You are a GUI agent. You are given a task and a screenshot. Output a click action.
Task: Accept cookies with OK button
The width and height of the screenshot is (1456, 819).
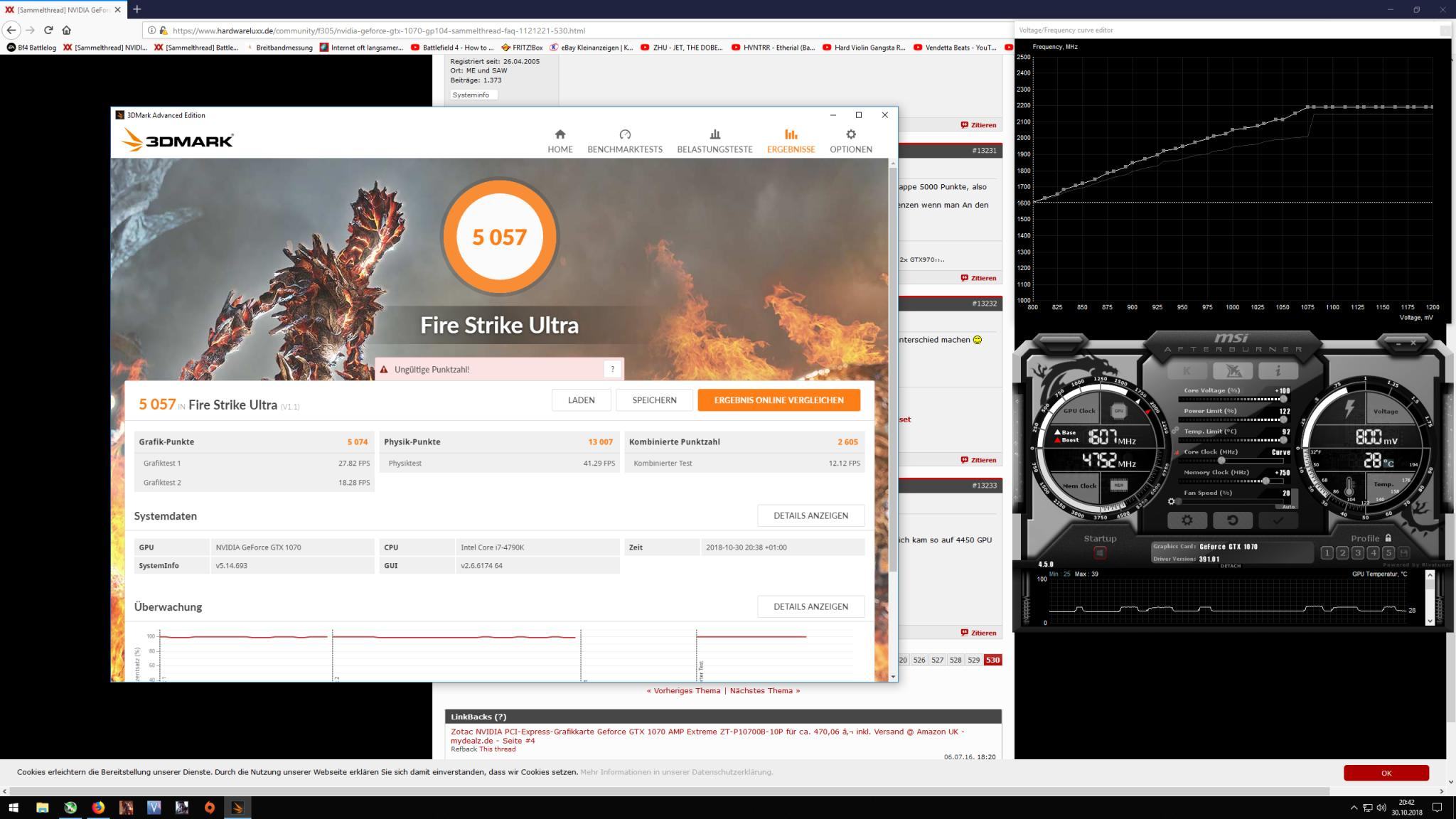coord(1386,773)
